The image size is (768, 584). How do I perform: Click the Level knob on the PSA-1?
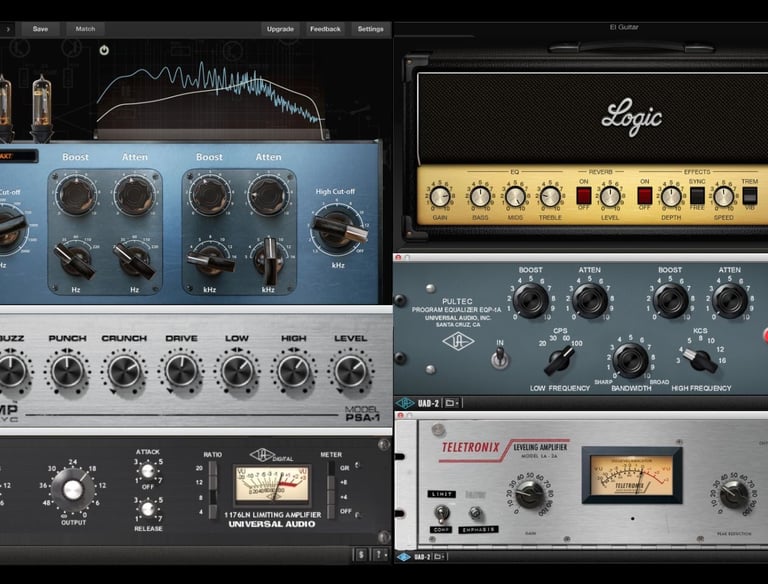click(350, 371)
